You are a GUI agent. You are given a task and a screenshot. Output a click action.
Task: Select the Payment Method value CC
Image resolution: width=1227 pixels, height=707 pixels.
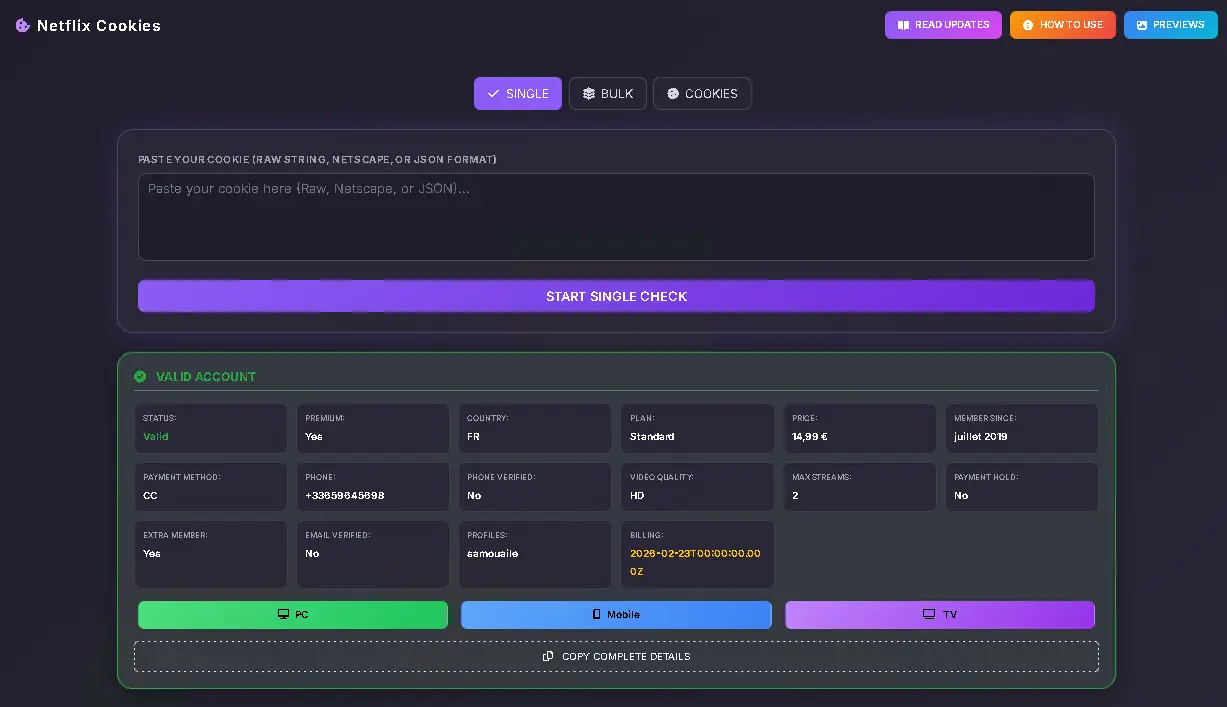(x=150, y=496)
